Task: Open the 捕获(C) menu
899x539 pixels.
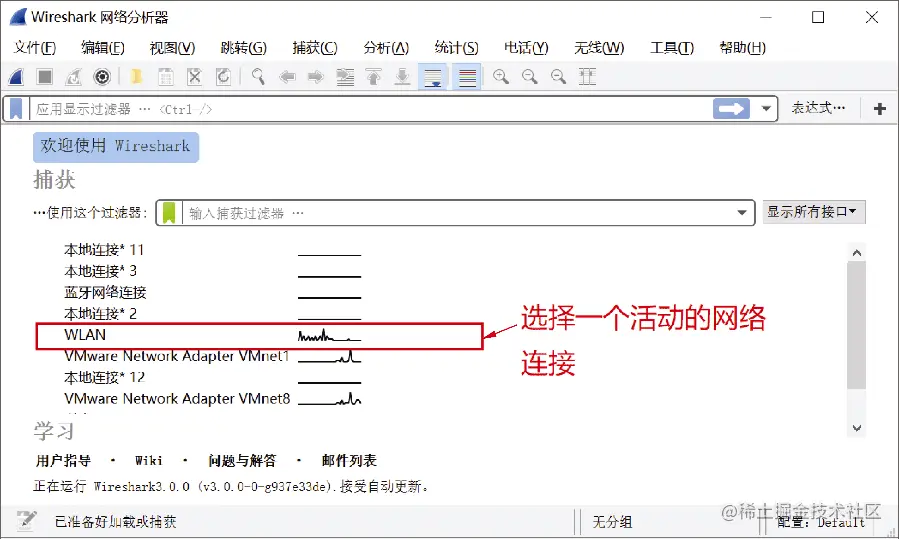Action: click(315, 48)
